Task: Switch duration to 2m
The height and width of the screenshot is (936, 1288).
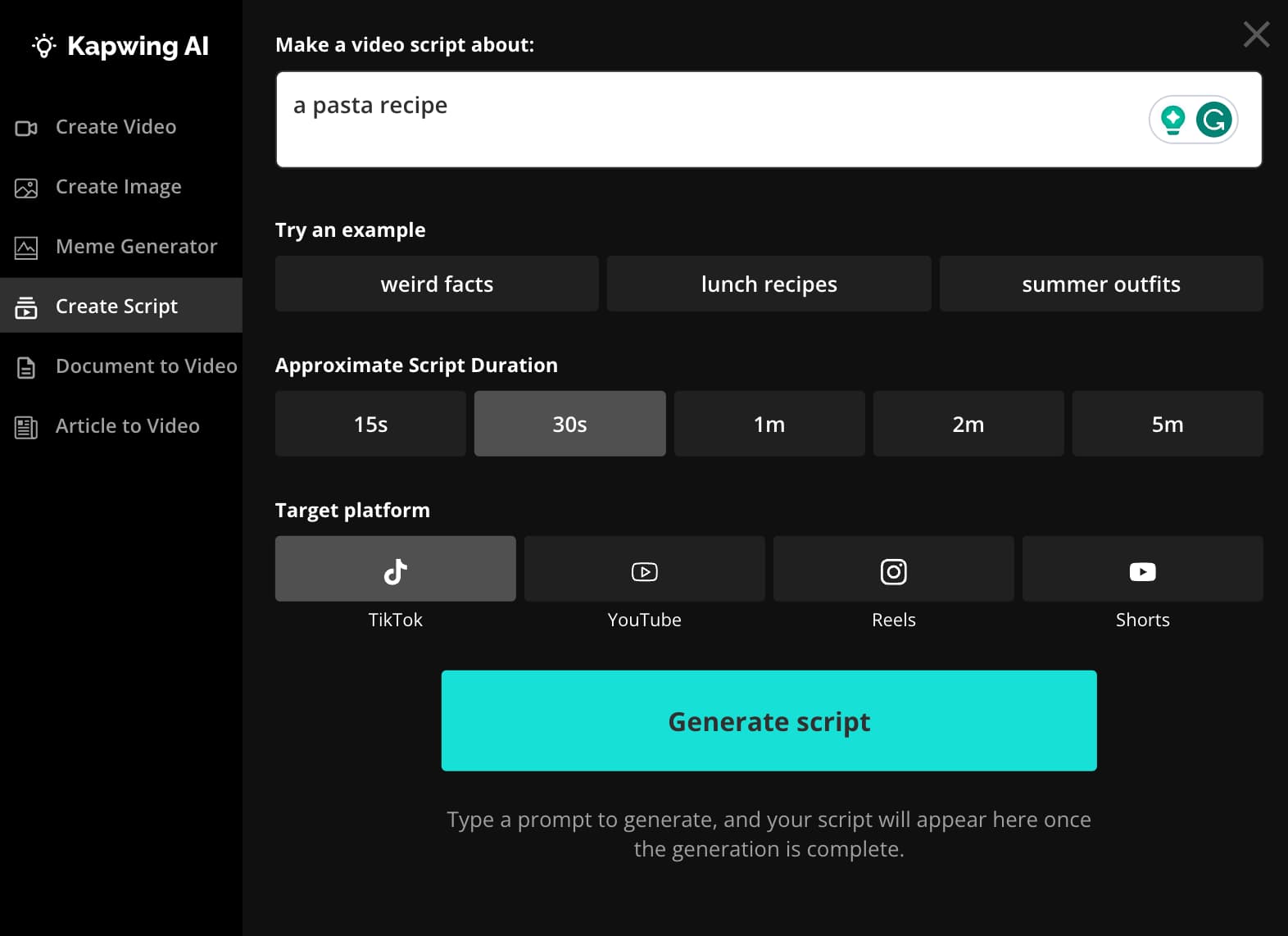Action: pyautogui.click(x=968, y=424)
